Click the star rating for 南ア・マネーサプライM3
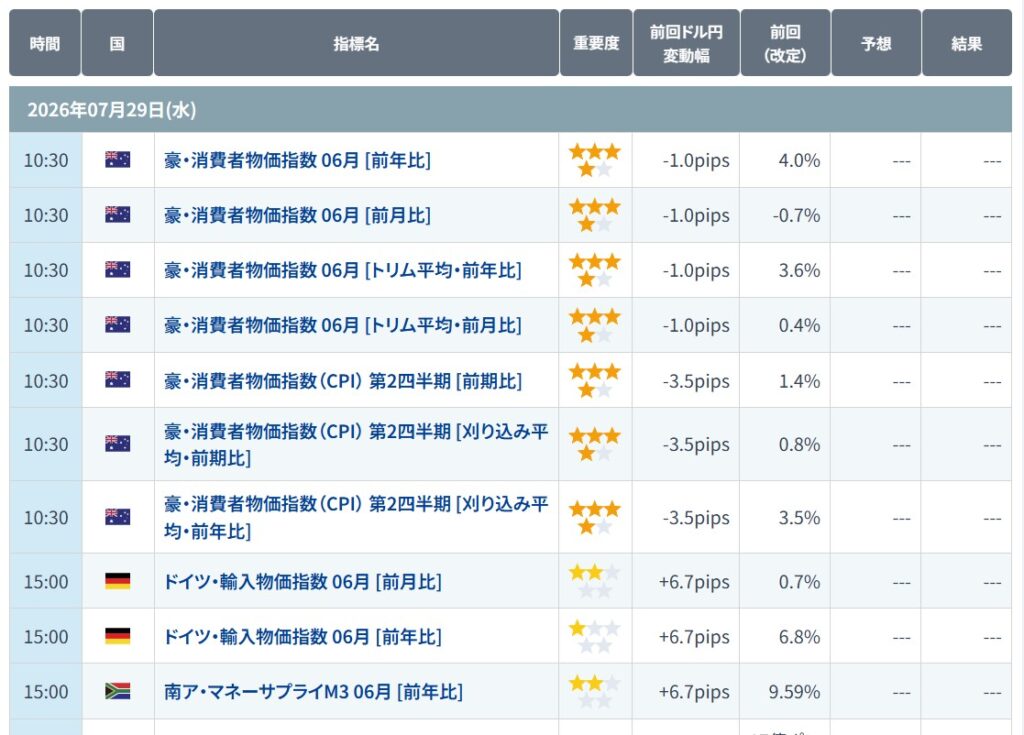 [594, 692]
